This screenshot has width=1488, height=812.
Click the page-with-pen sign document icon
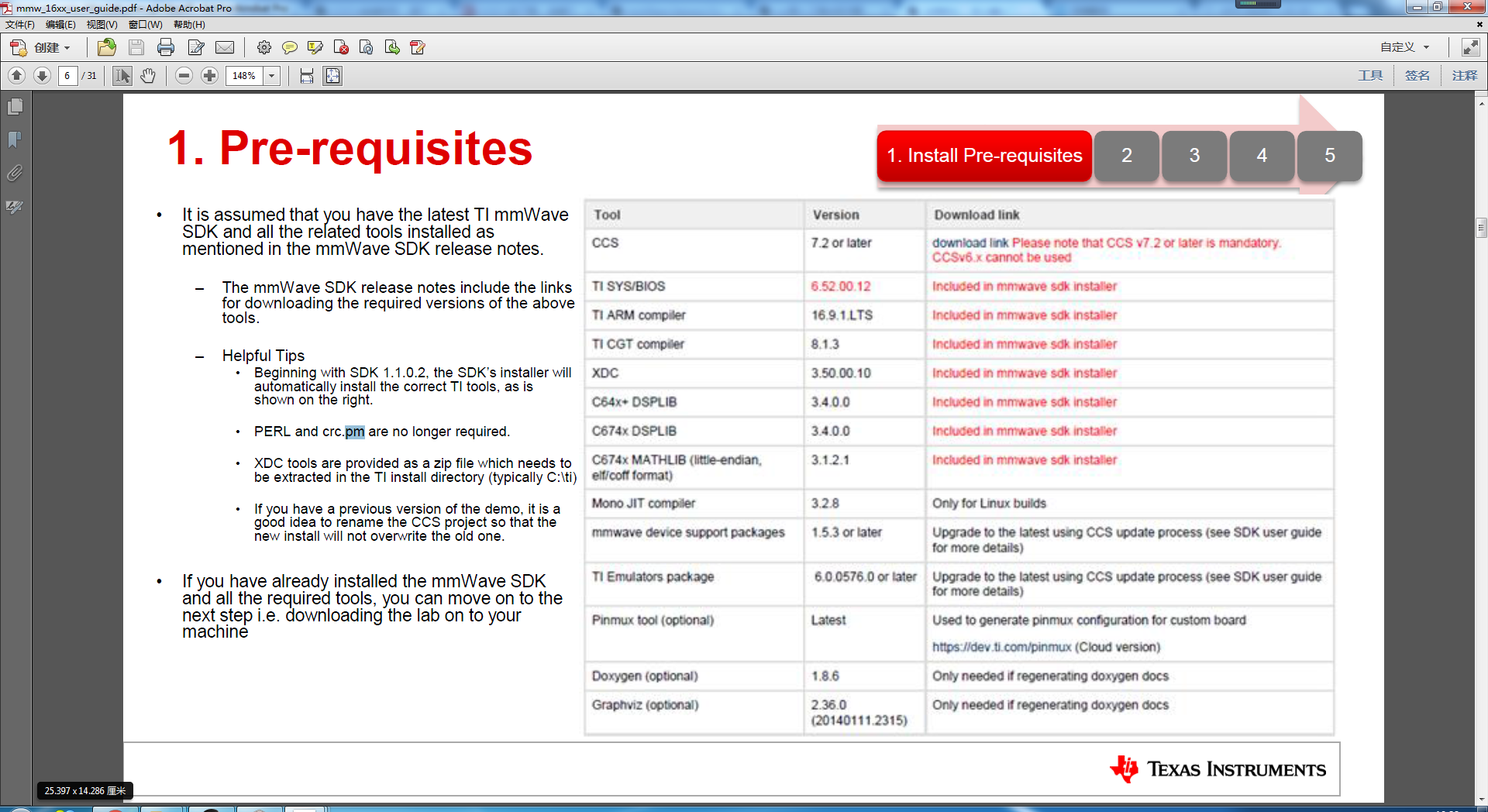[x=196, y=47]
